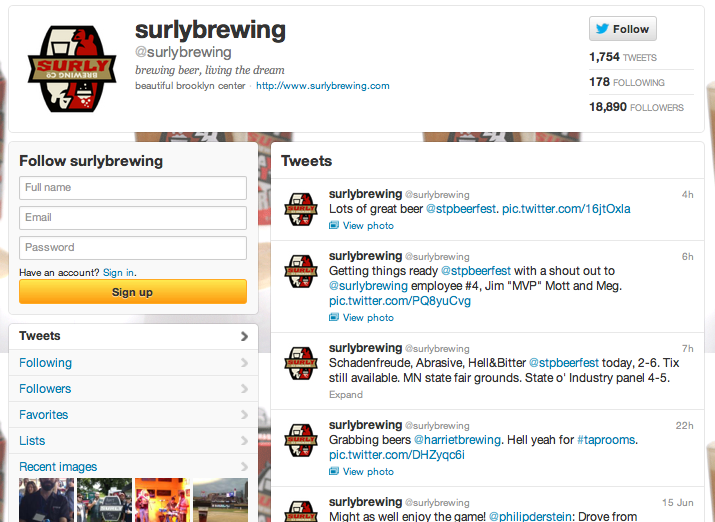The width and height of the screenshot is (715, 522).
Task: Click the Surly Brewing profile logo
Action: pyautogui.click(x=72, y=69)
